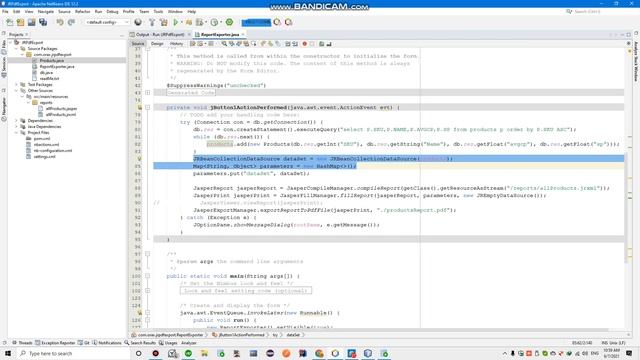Open the Run menu
Image resolution: width=640 pixels, height=360 pixels.
[98, 11]
